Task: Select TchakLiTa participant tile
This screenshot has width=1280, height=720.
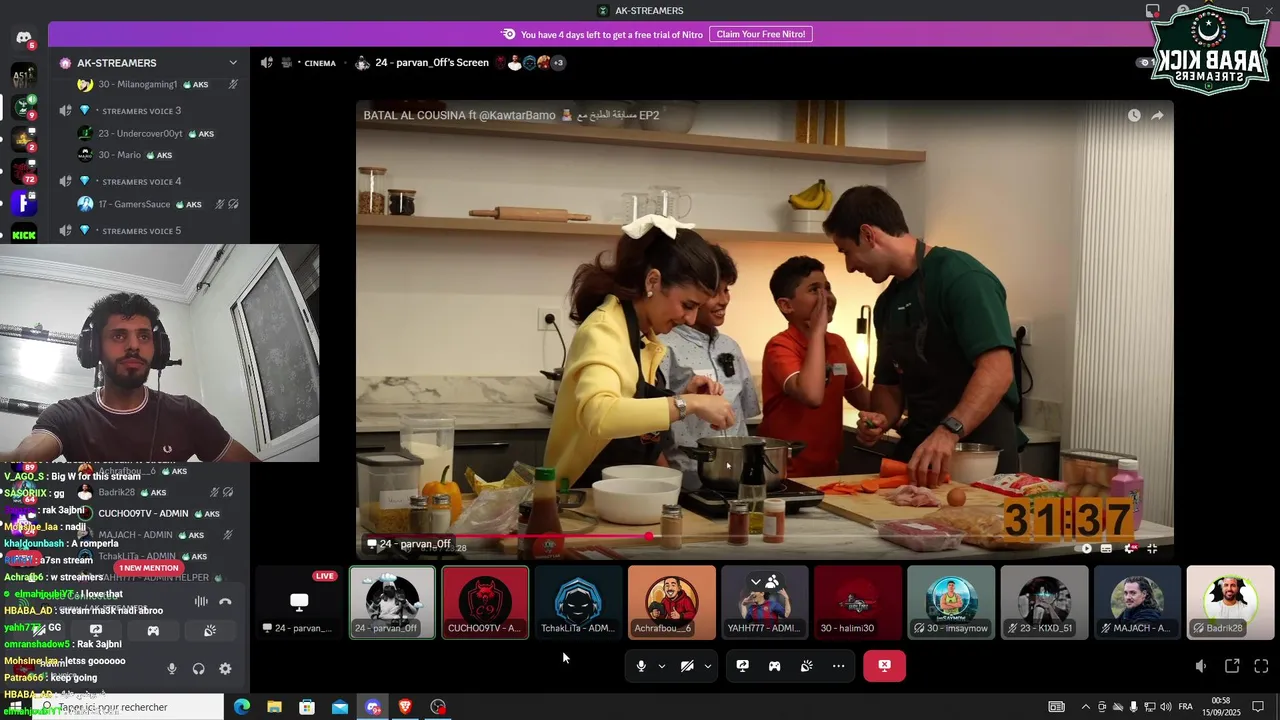Action: (578, 602)
